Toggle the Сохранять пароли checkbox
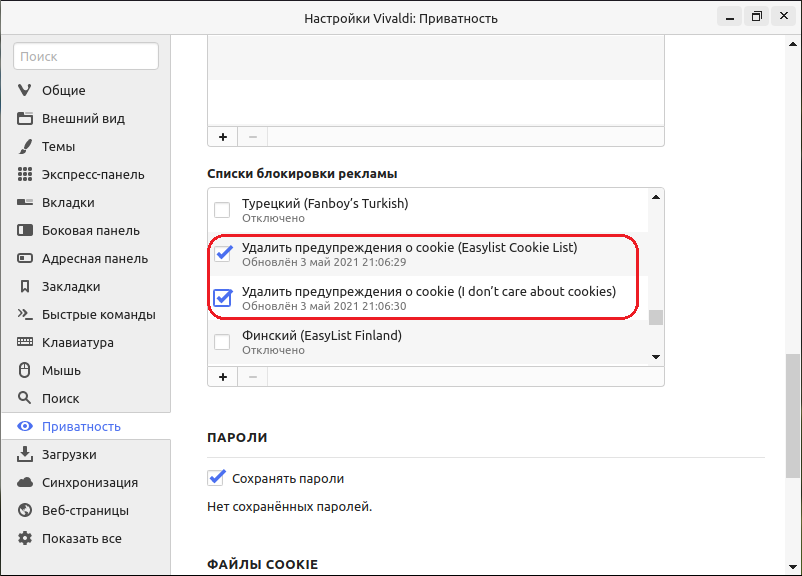 coord(216,477)
